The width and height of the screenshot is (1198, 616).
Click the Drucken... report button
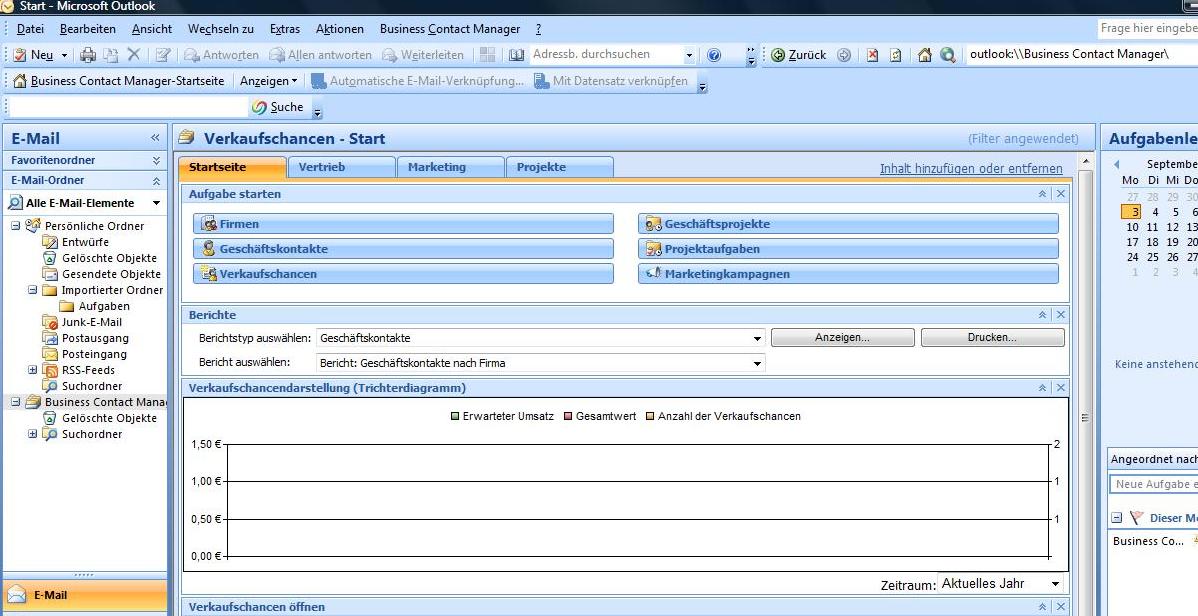tap(992, 337)
